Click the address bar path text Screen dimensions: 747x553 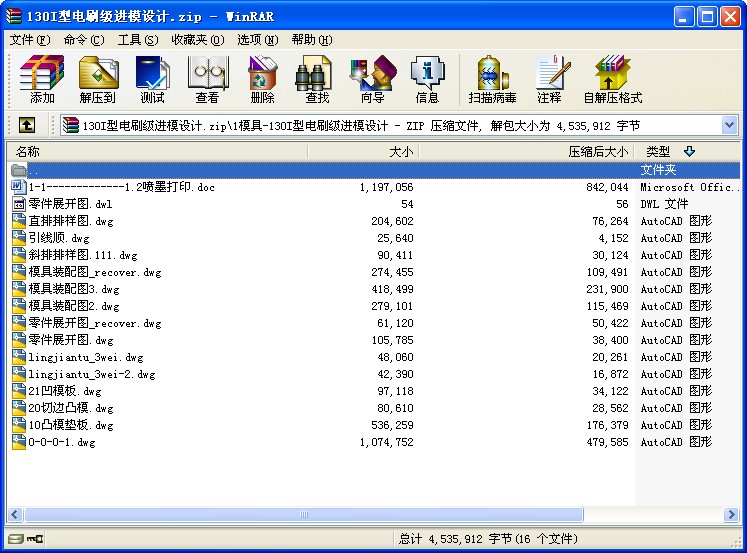pyautogui.click(x=361, y=126)
